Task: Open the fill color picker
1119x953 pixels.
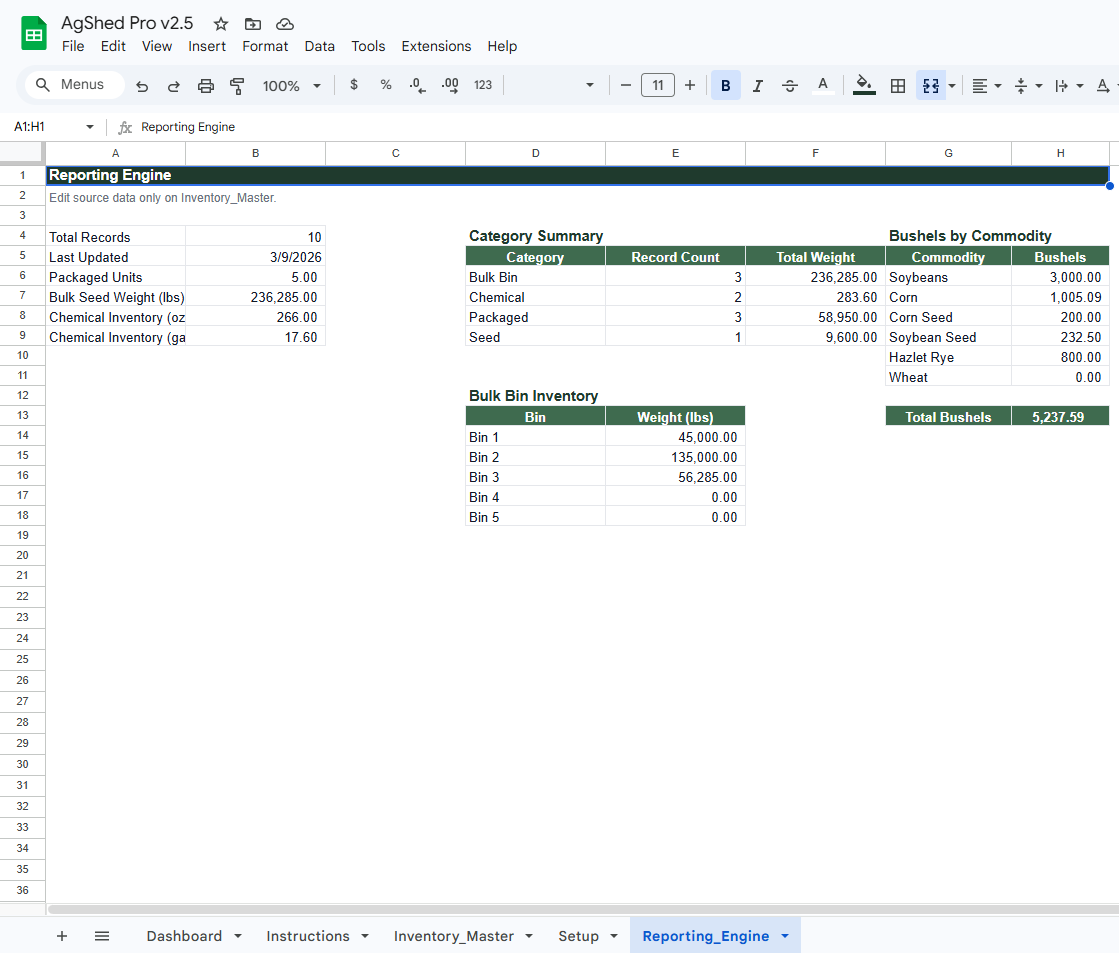Action: pos(863,85)
